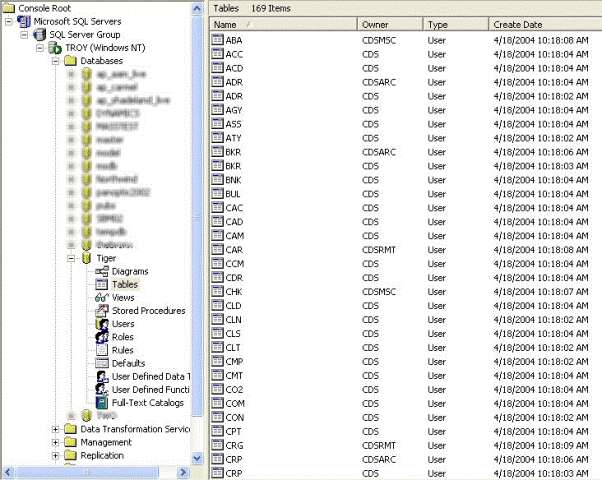This screenshot has width=602, height=480.
Task: Select the CO2 table icon
Action: [x=217, y=389]
